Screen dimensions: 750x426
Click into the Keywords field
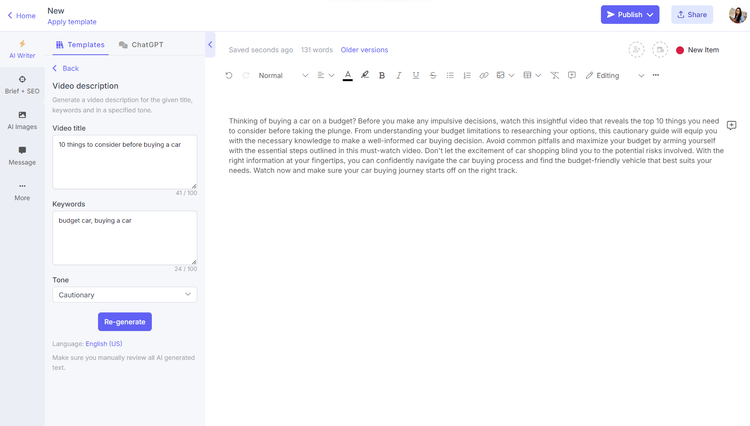pos(125,238)
